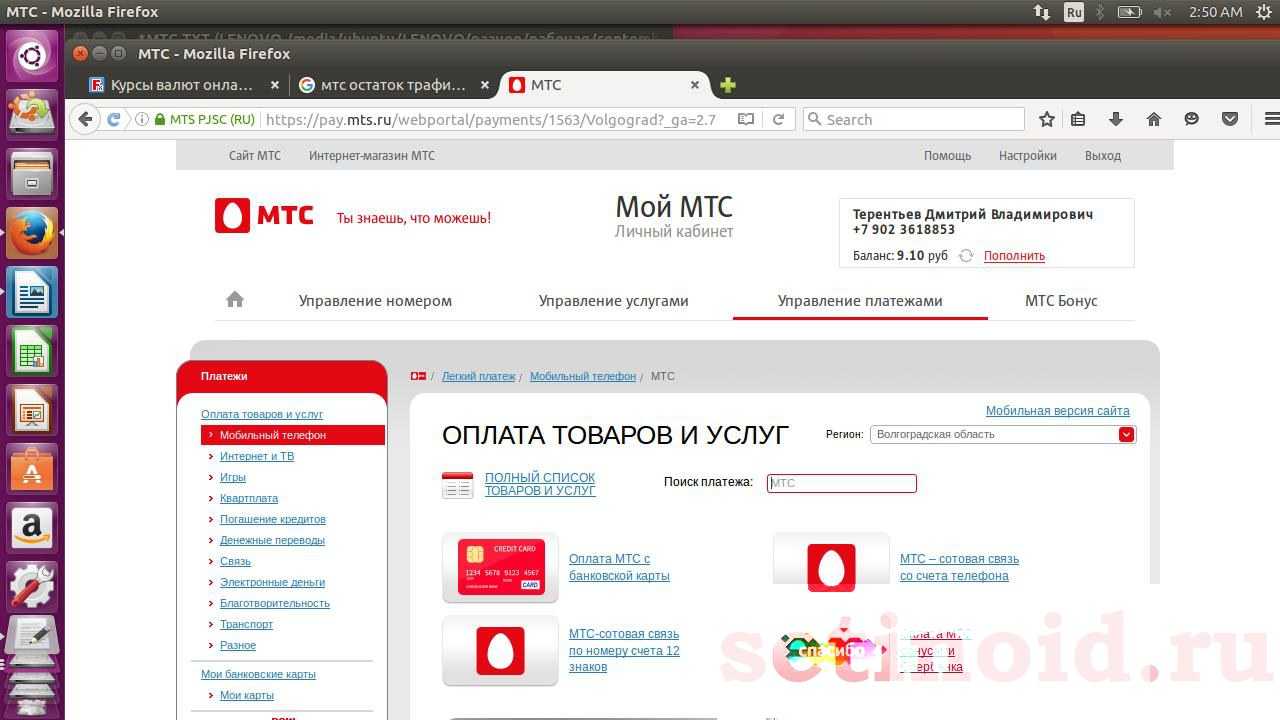Open the Files manager dock icon
1280x720 pixels.
click(x=32, y=174)
